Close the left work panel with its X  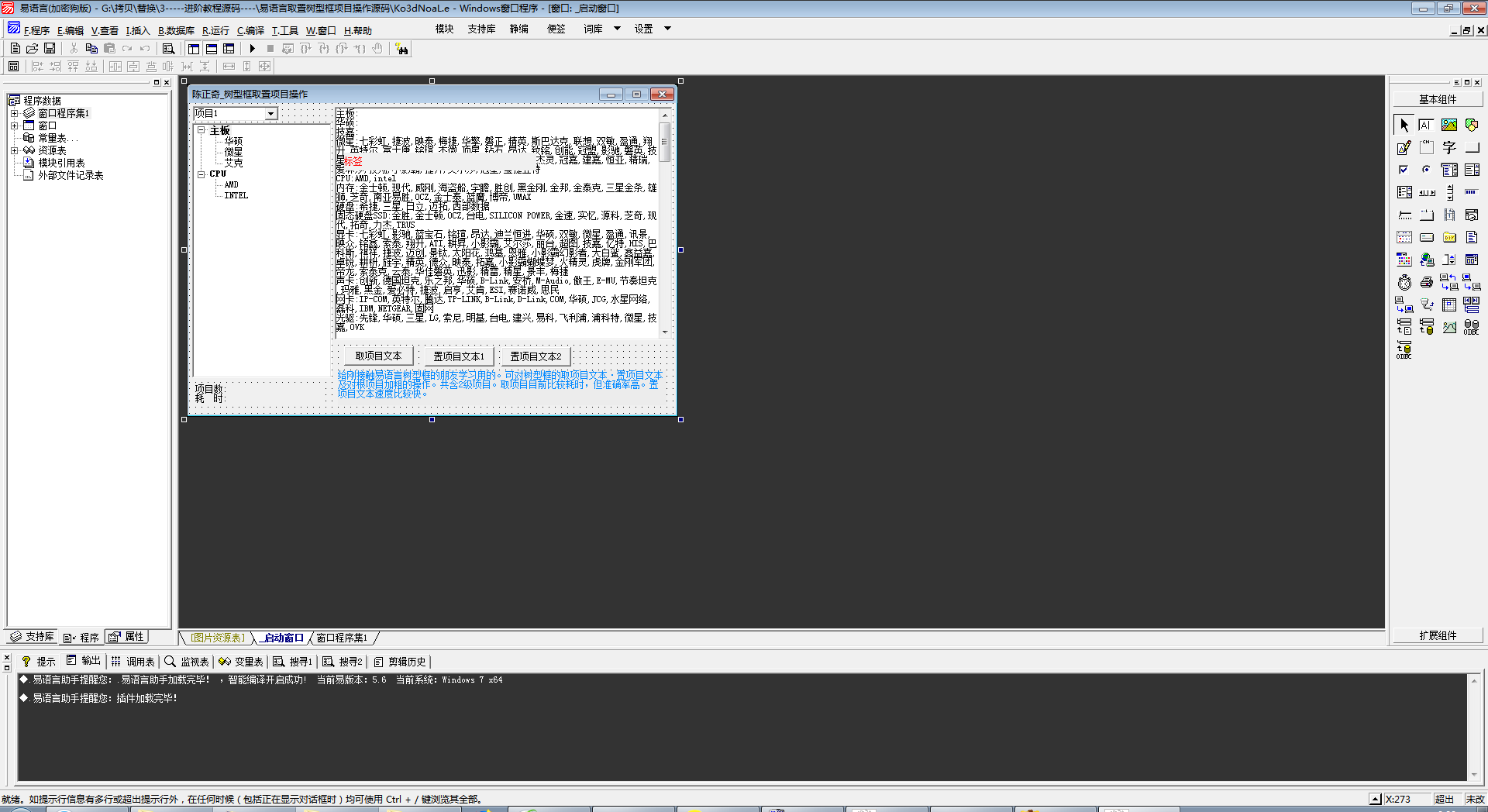167,82
